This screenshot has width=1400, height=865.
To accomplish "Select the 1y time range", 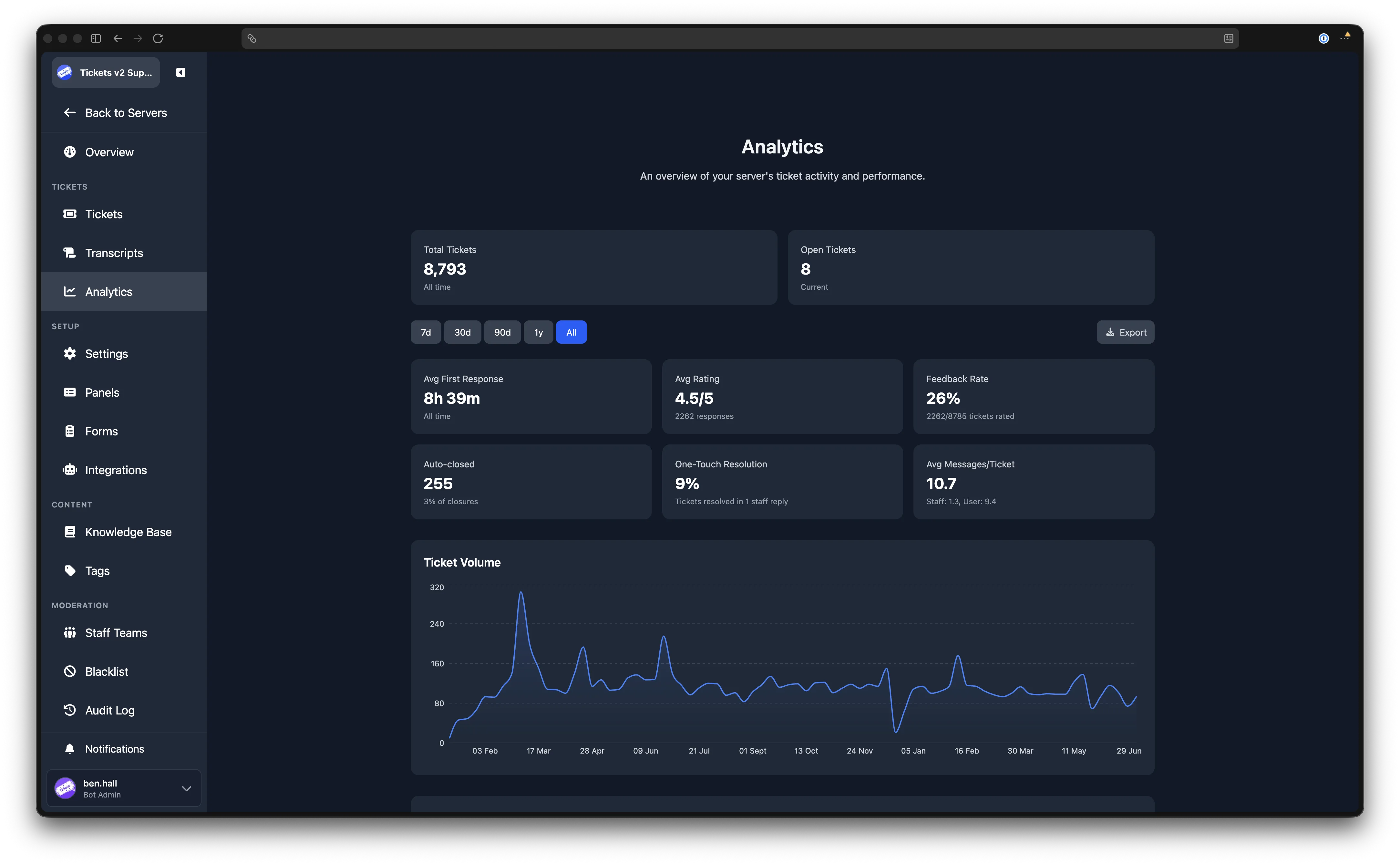I will coord(538,332).
